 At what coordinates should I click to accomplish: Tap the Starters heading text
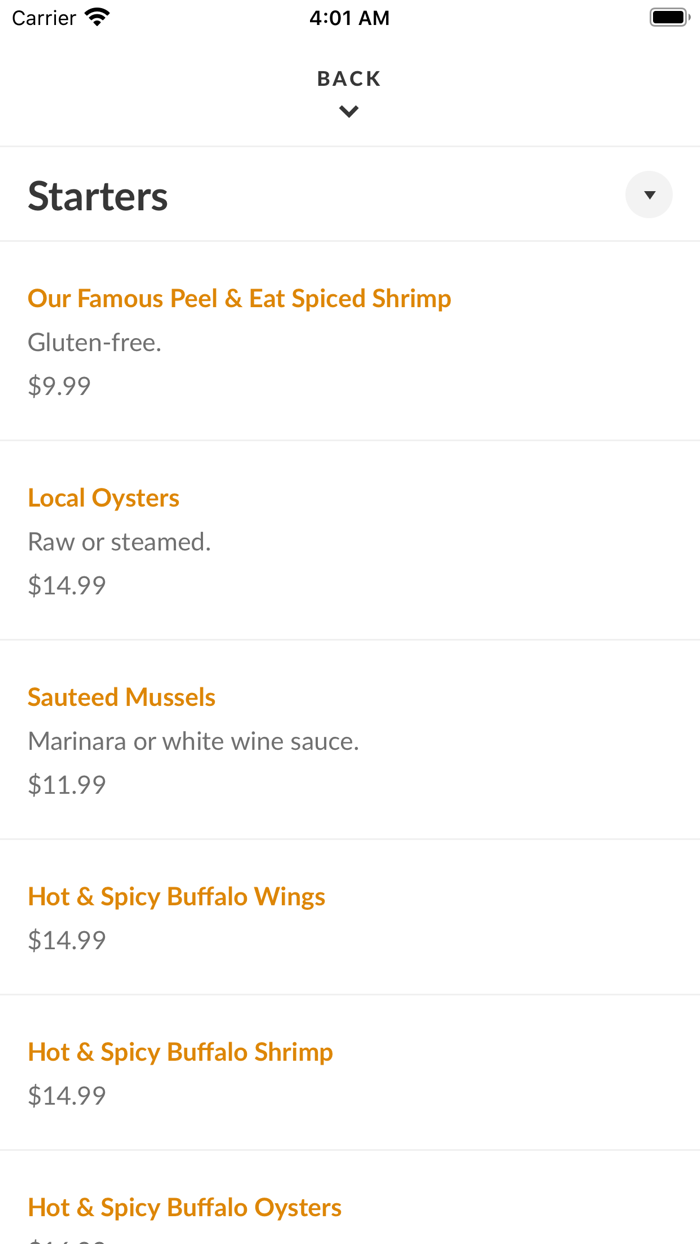pos(97,196)
